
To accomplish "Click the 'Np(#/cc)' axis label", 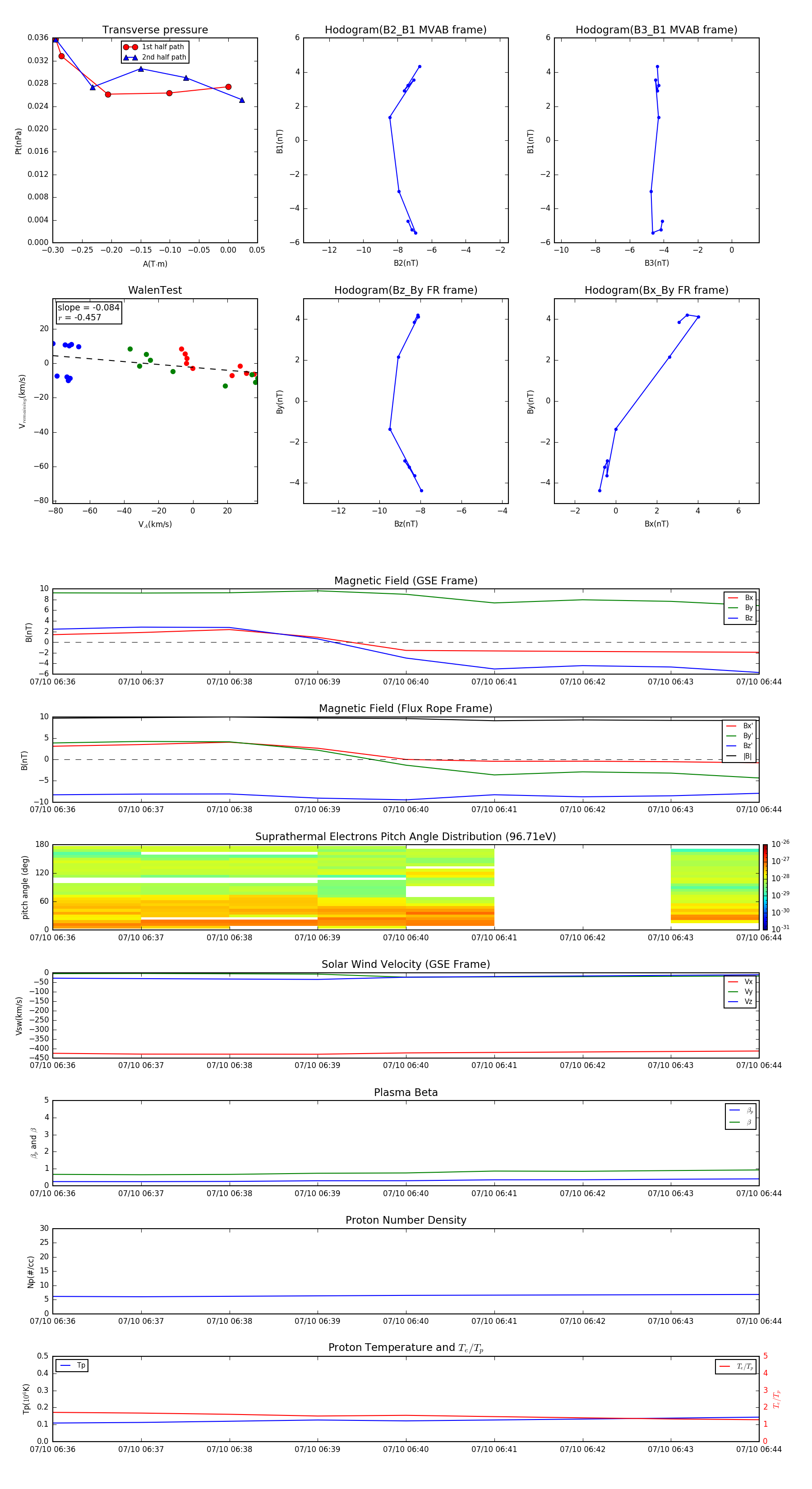I will coord(31,1272).
